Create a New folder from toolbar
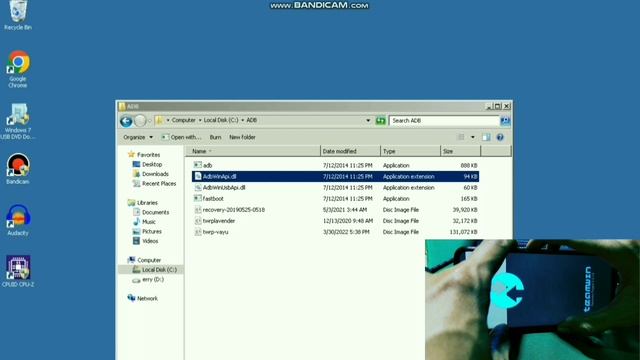 242,137
